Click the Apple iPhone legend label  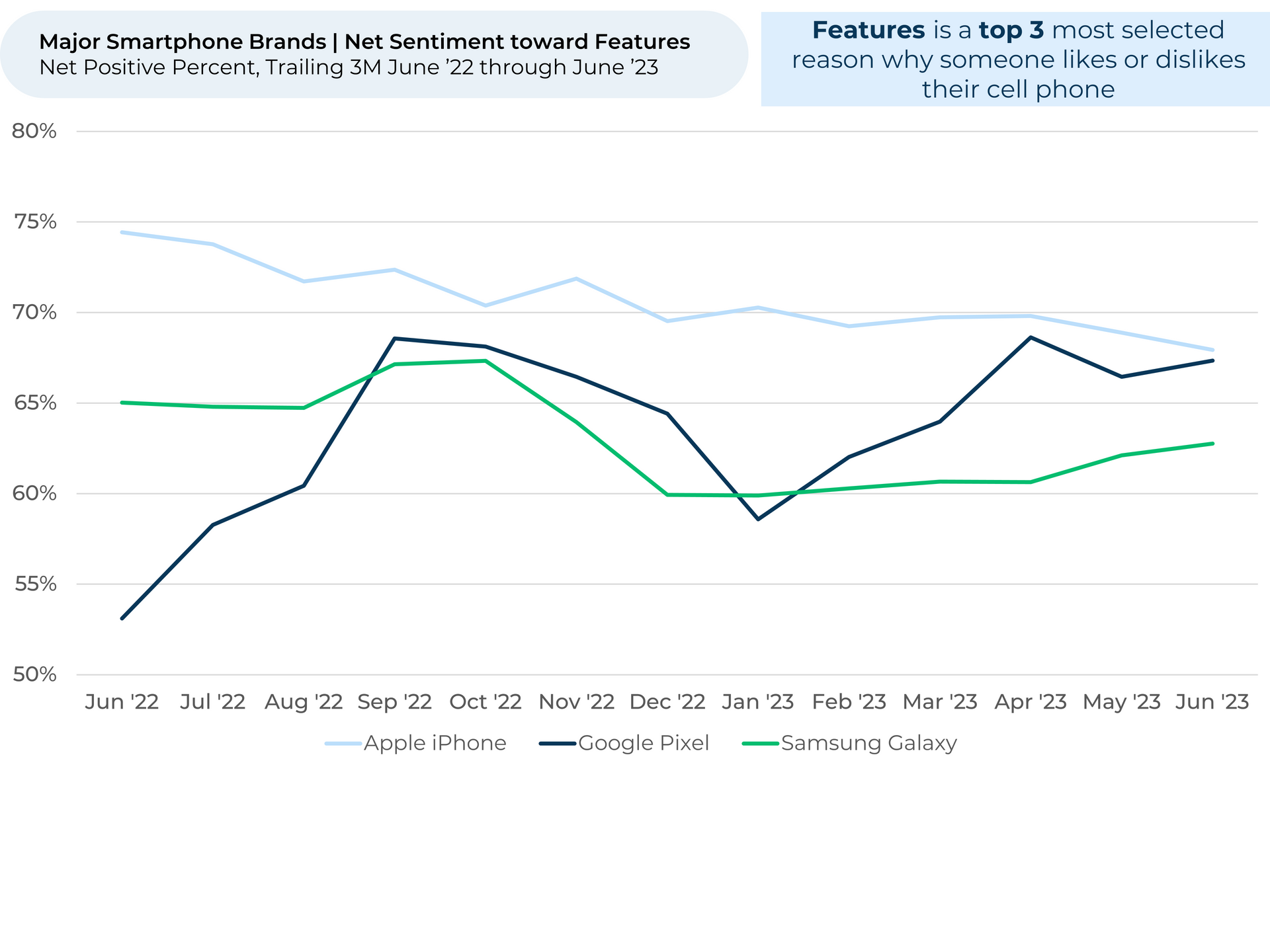click(435, 743)
